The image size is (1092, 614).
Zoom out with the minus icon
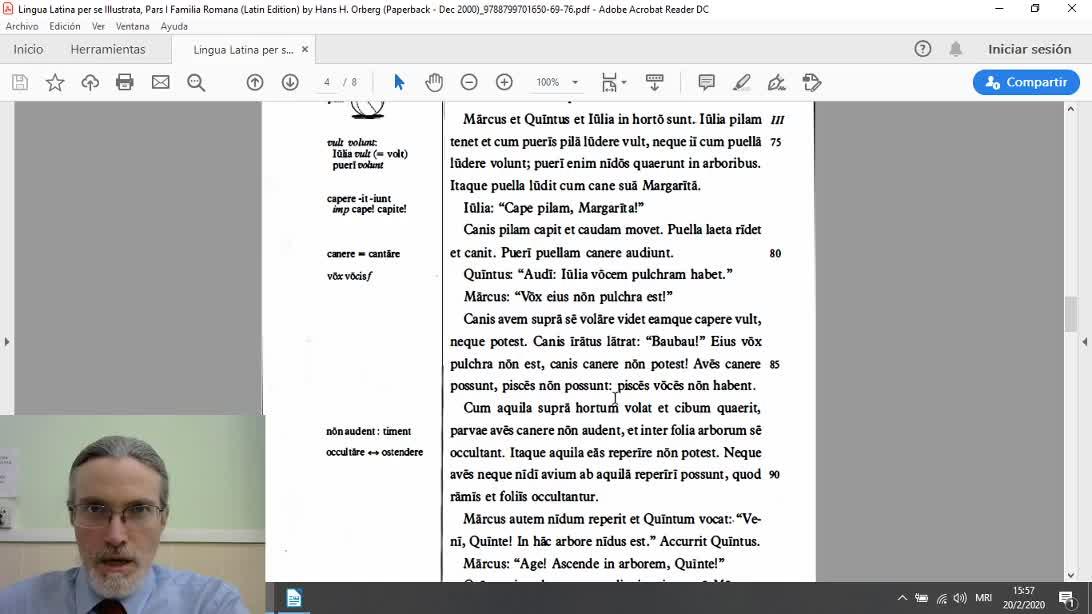pos(469,82)
